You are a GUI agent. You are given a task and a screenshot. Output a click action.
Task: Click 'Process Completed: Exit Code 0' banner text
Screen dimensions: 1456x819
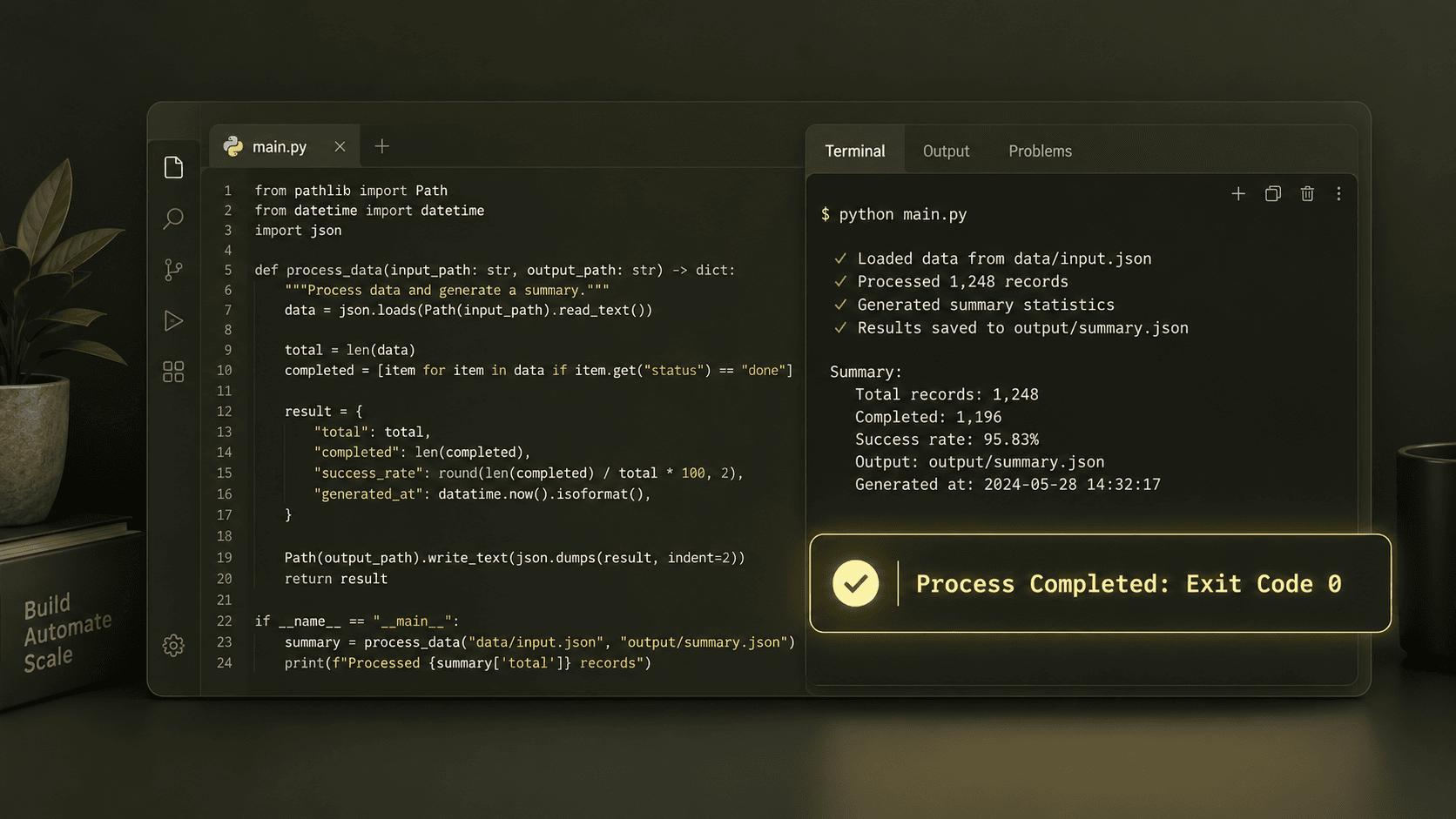click(1129, 584)
